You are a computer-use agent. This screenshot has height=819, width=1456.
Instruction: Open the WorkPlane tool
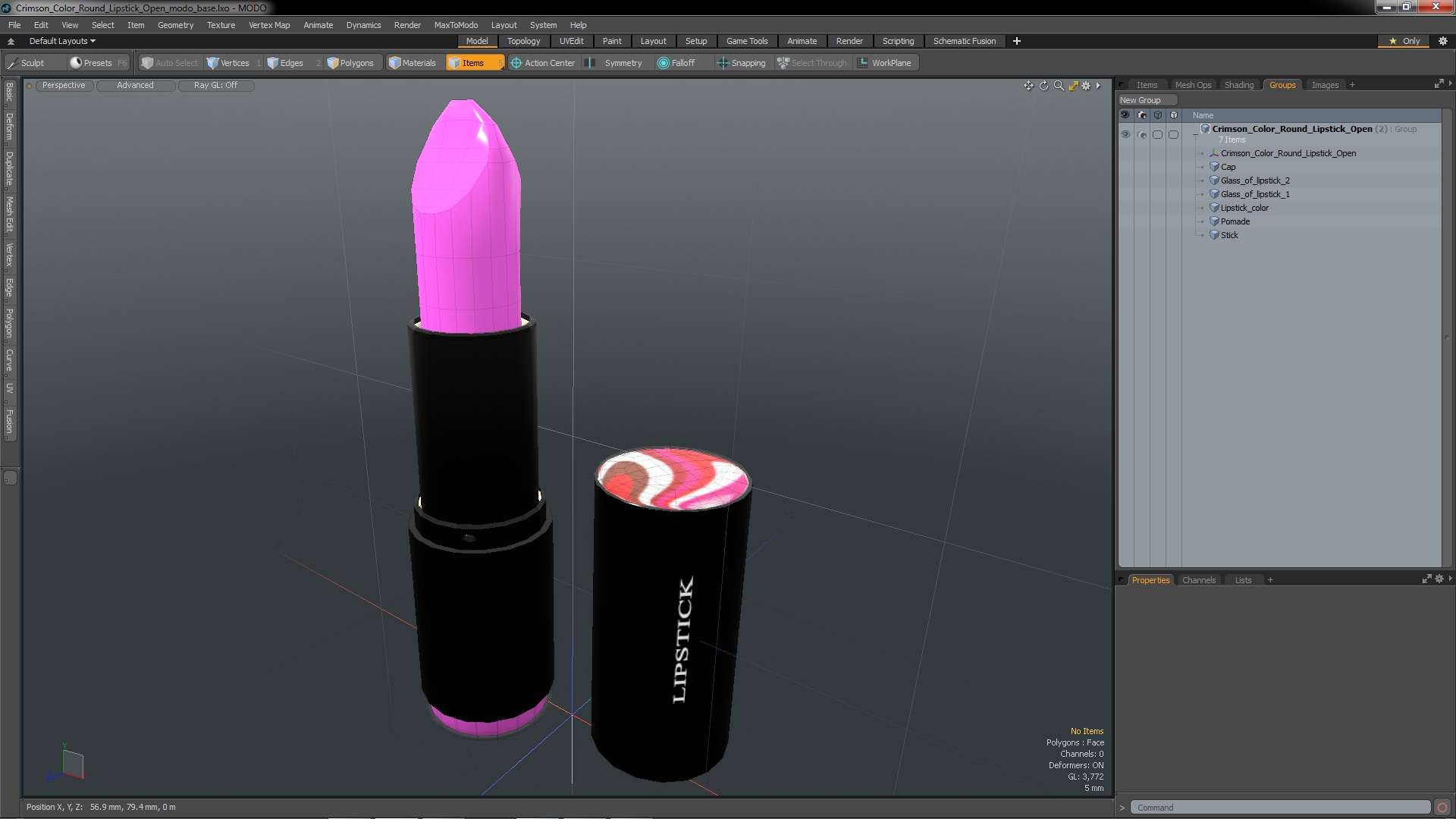tap(884, 63)
